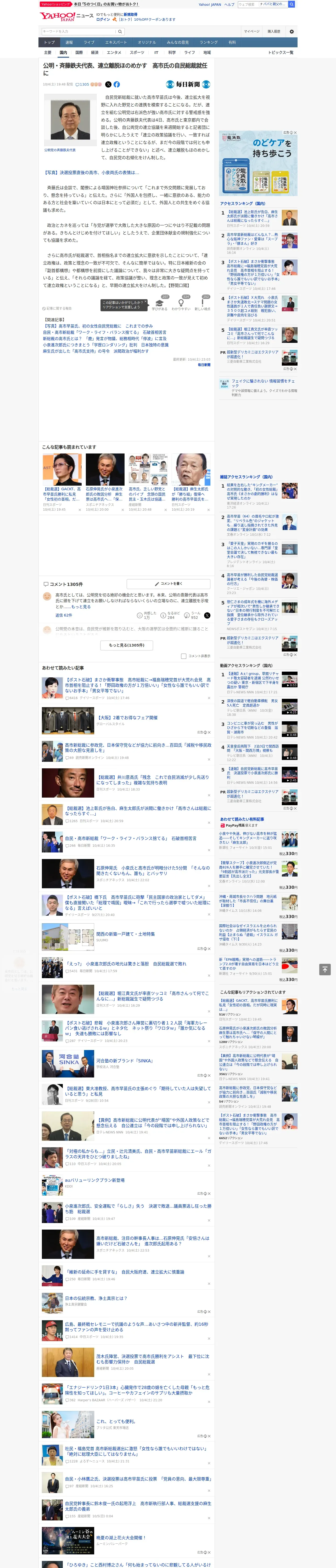Dismiss the GACKT recommended article card
336x1568 pixels.
coord(80,510)
